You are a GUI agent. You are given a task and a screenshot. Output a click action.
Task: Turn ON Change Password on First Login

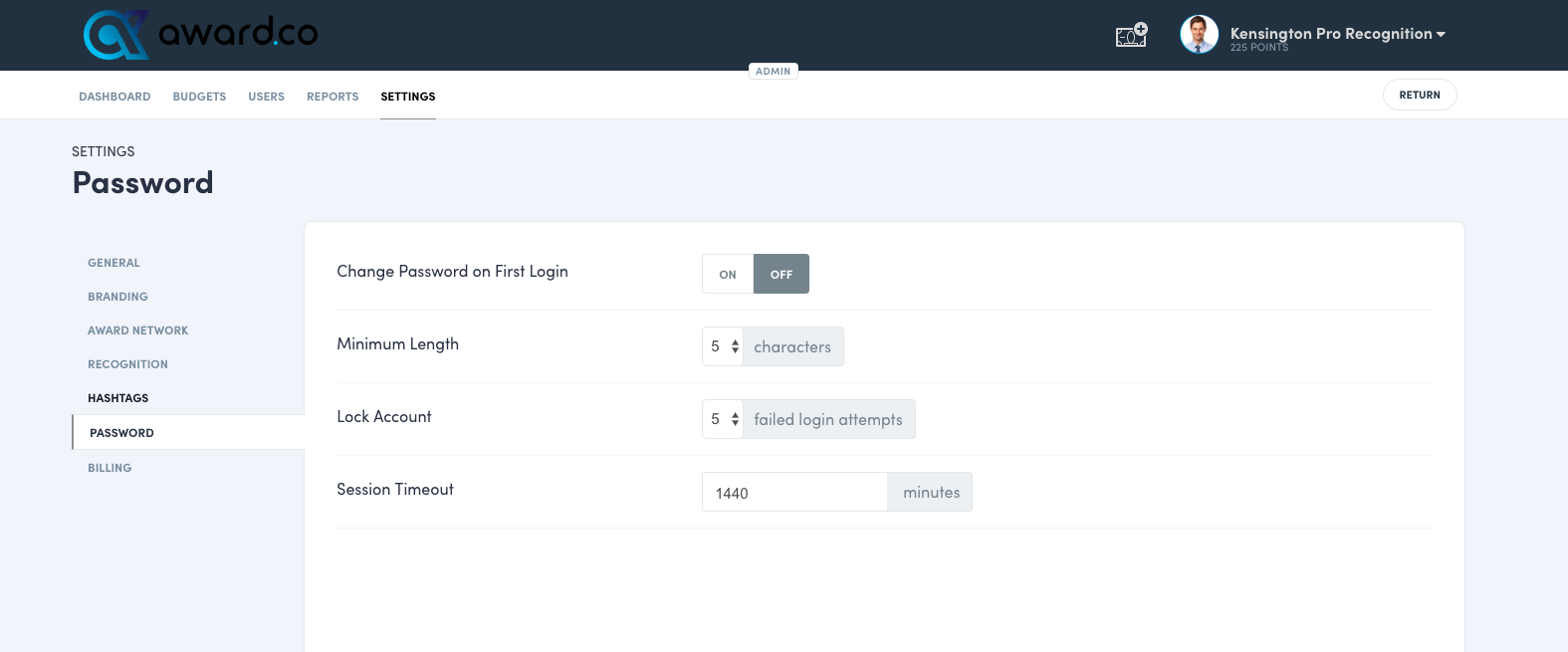point(728,275)
